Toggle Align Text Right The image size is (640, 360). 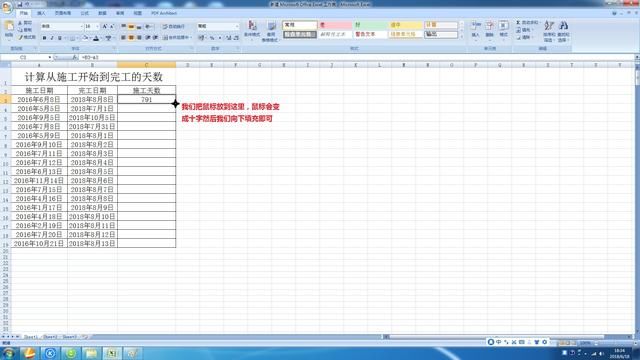pos(139,38)
